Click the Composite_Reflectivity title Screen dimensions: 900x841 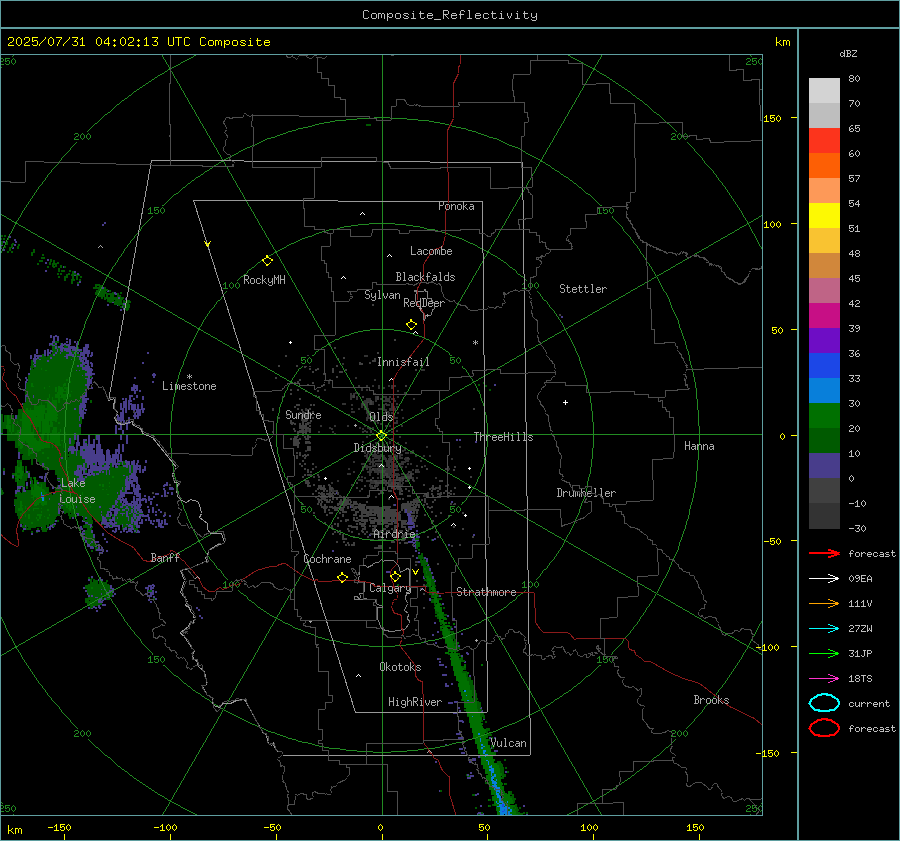(x=450, y=15)
